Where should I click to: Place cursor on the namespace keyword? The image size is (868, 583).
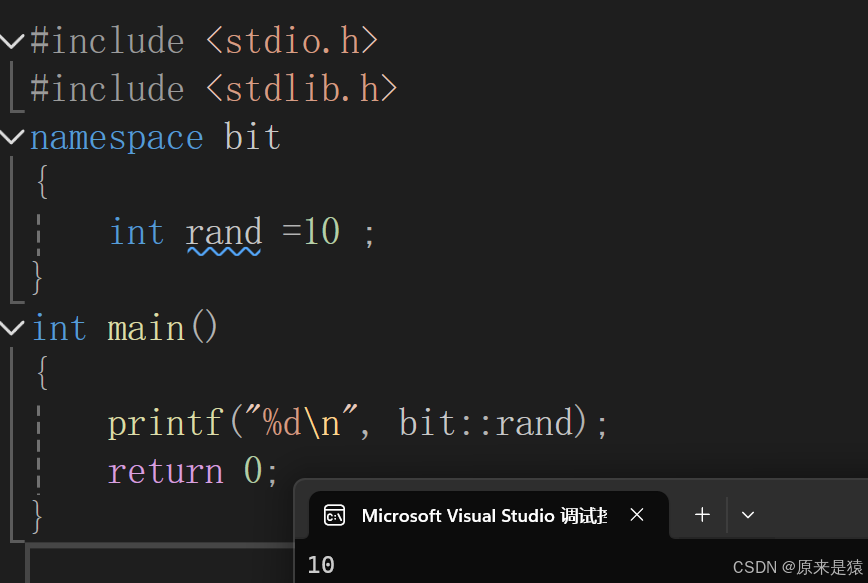pos(116,137)
